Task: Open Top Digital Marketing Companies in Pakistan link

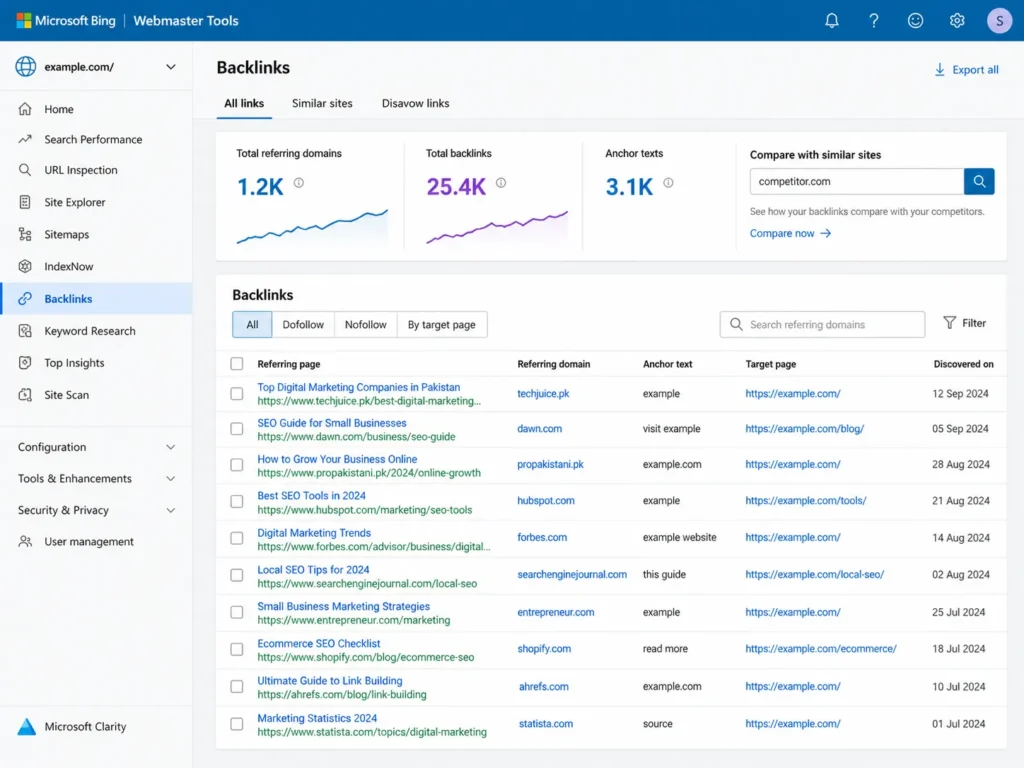Action: pos(359,387)
